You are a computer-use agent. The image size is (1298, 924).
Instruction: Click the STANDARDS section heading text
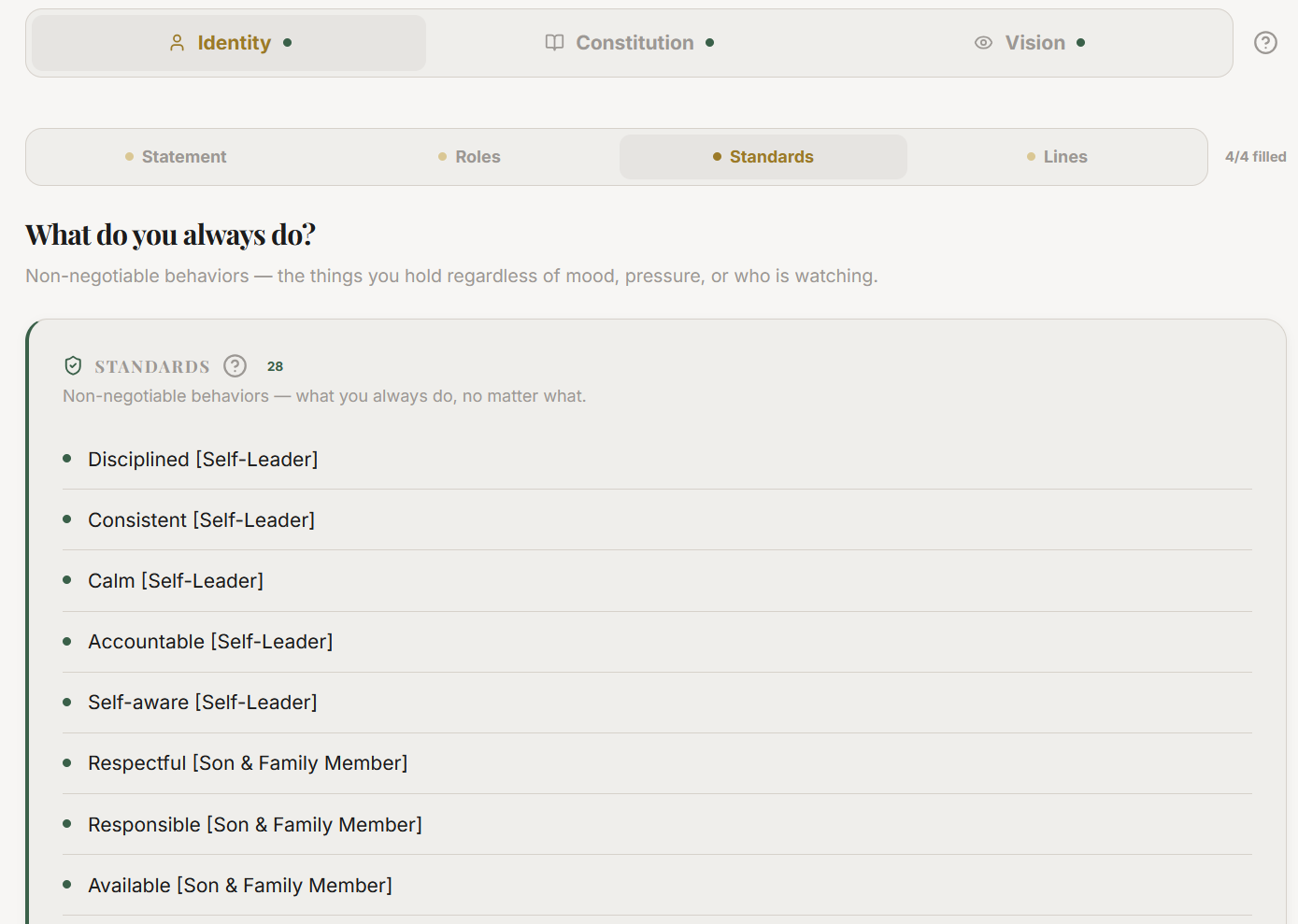pyautogui.click(x=152, y=367)
